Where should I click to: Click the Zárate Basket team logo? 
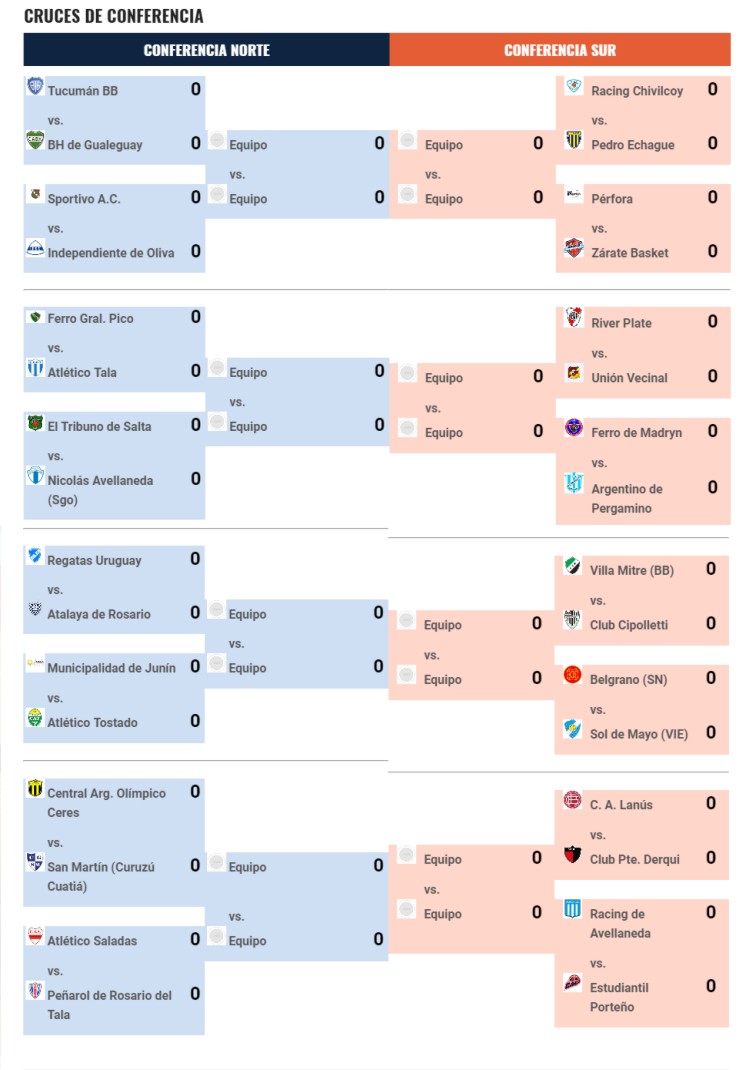click(573, 248)
